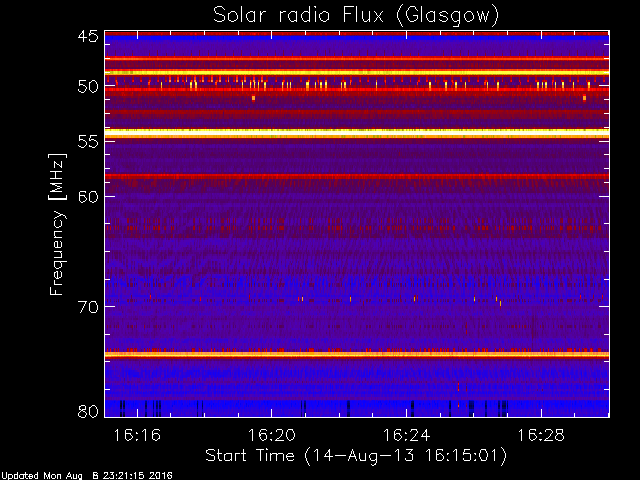Click the yellow emission band near 74 MHz
Viewport: 640px width, 480px height.
357,355
